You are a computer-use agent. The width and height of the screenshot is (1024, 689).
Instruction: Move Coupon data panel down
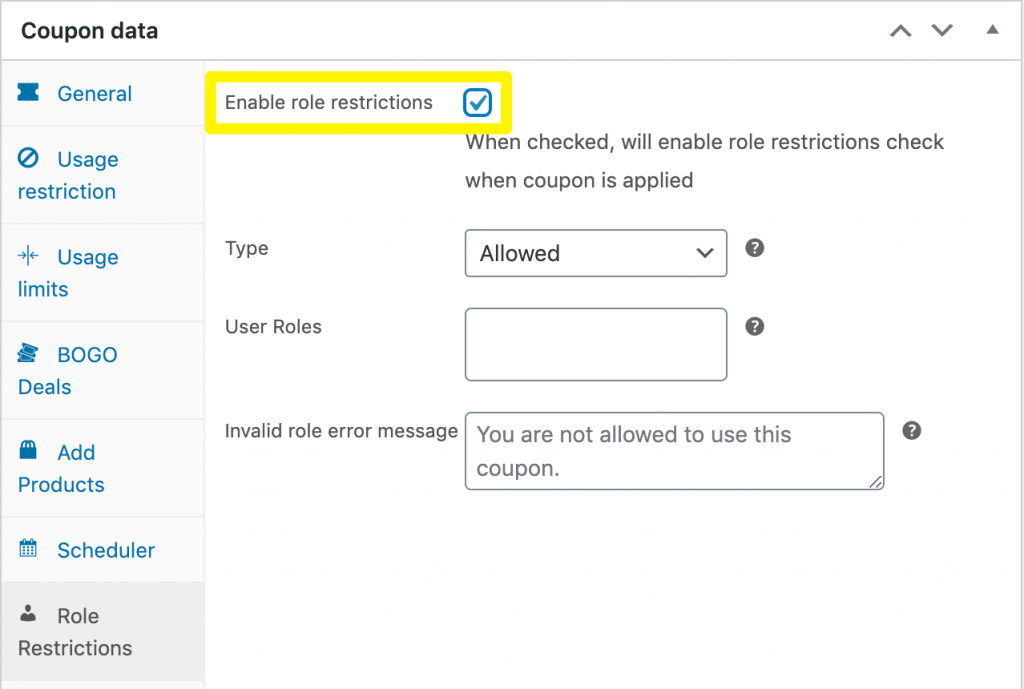pyautogui.click(x=942, y=31)
